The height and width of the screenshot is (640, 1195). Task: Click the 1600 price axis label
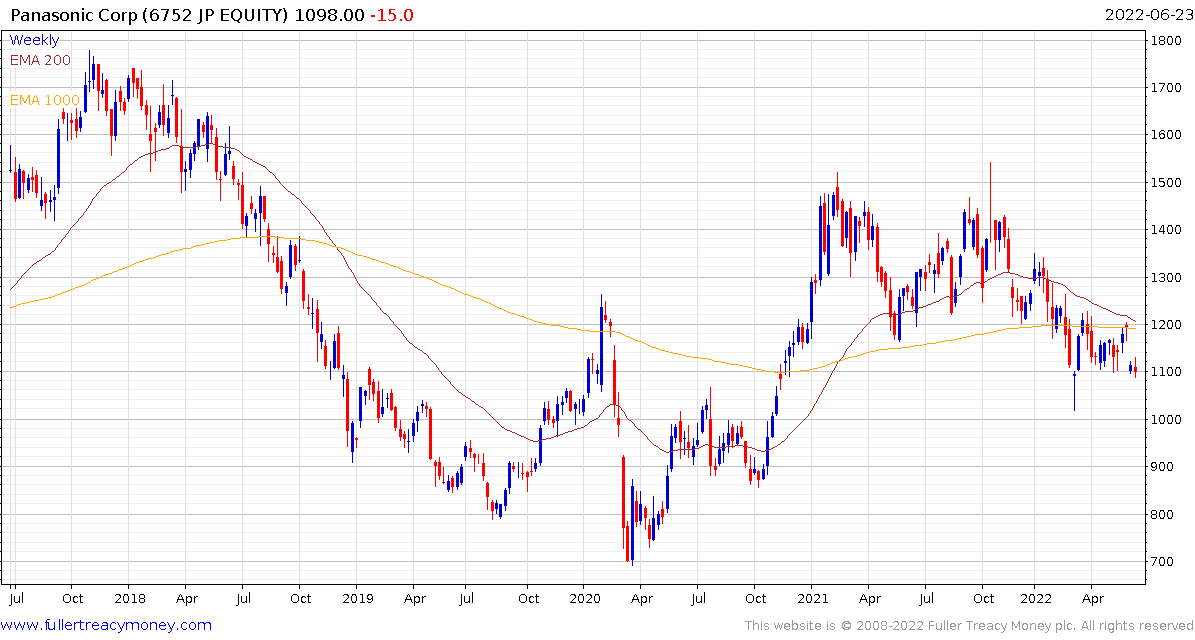point(1168,135)
